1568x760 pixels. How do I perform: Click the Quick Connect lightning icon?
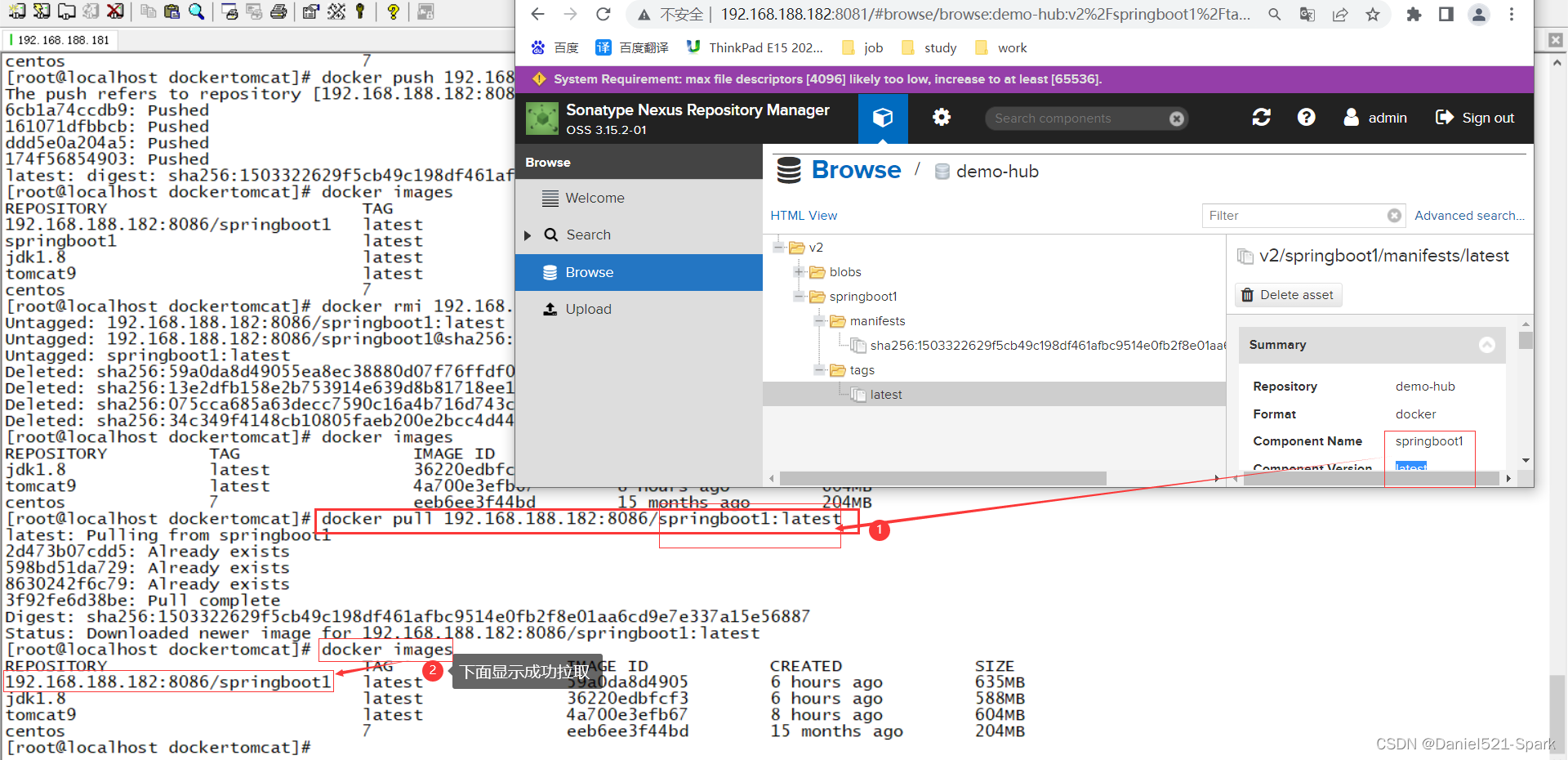[42, 11]
